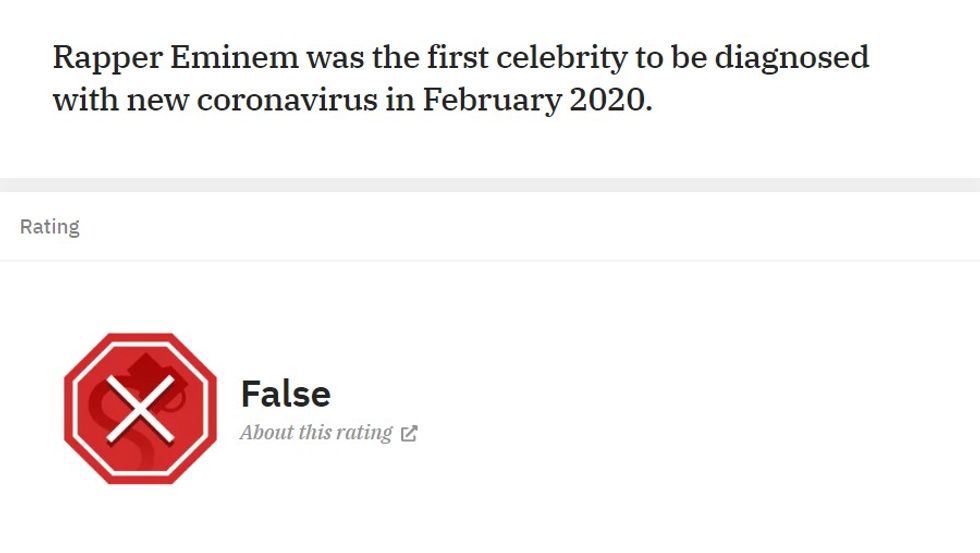Click the thin line below the Rating label
The height and width of the screenshot is (553, 980).
click(490, 260)
